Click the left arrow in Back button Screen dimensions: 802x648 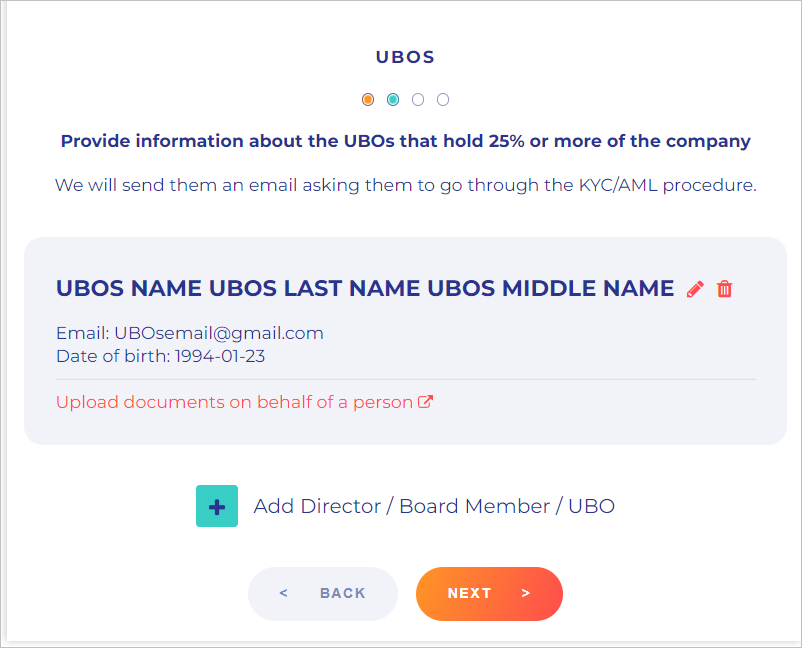[284, 593]
